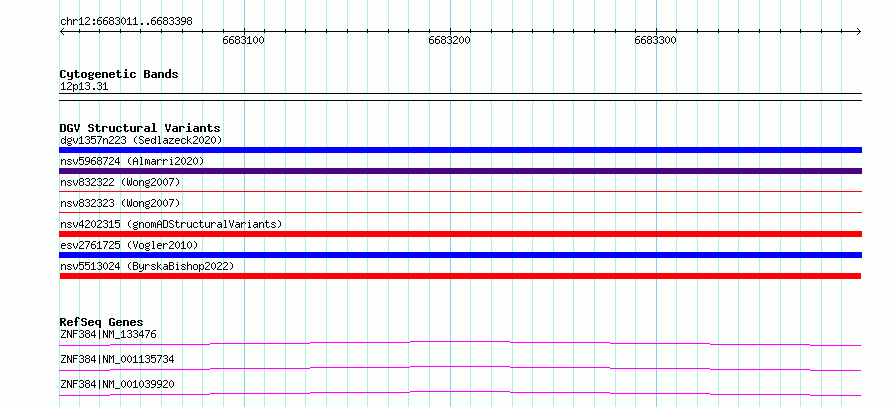
Task: Click the red bar for nsv4202315
Action: (x=460, y=234)
